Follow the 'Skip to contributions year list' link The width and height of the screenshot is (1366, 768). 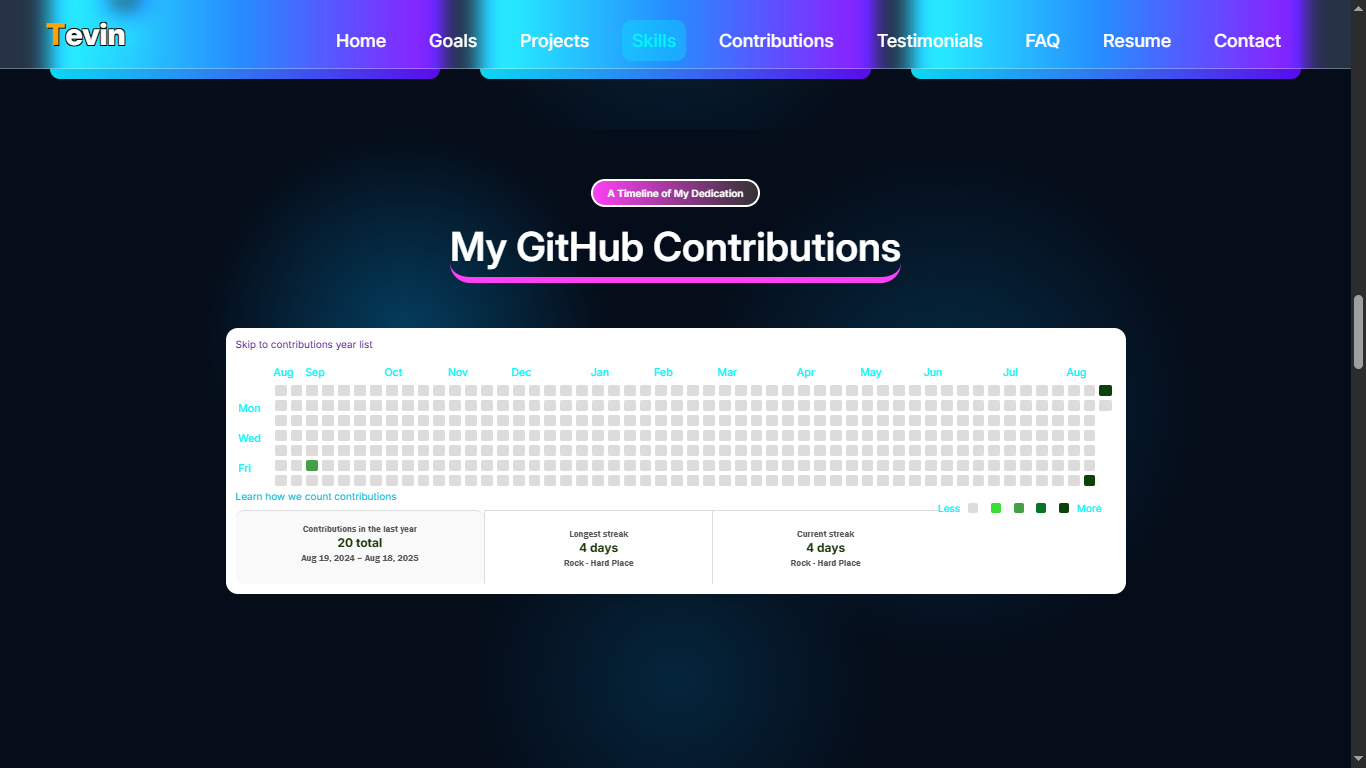(x=304, y=345)
